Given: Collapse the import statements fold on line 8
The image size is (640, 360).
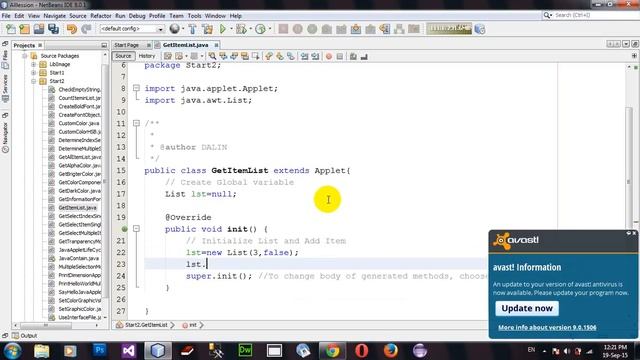Looking at the screenshot, I should [x=136, y=88].
